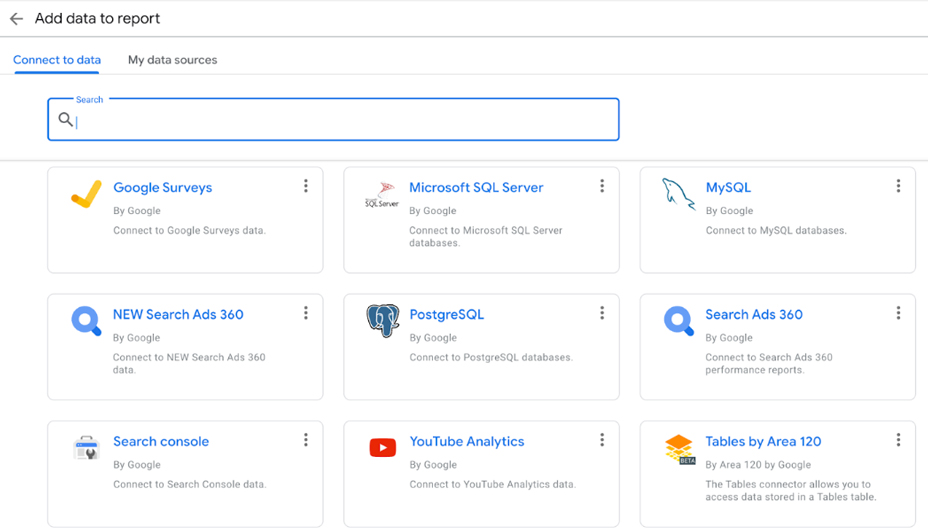
Task: Click 'Connect to PostgreSQL databases.' description
Action: pos(491,357)
